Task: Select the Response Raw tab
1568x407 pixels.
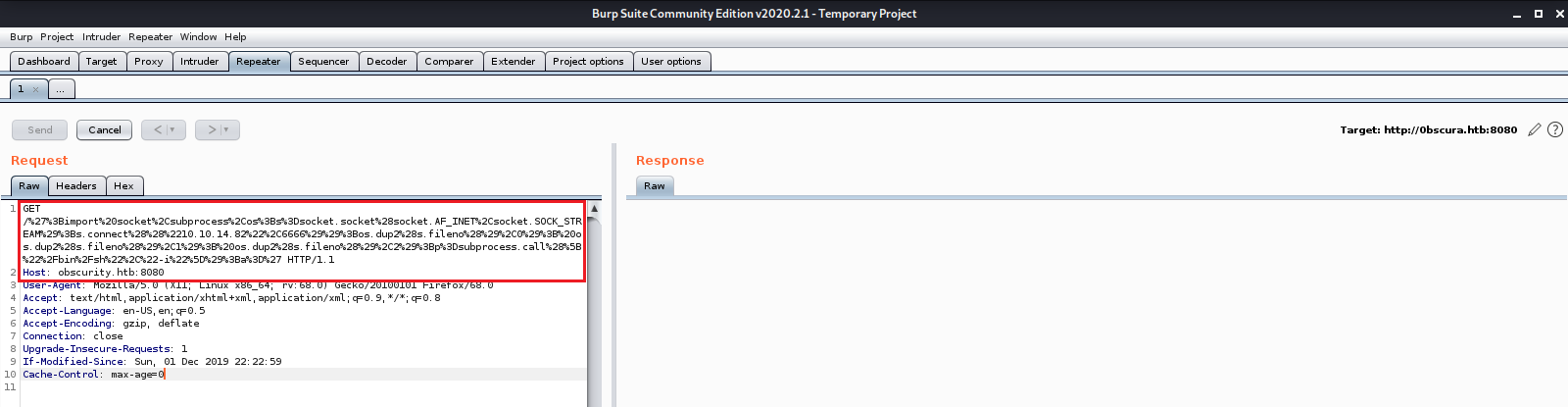Action: coord(655,185)
